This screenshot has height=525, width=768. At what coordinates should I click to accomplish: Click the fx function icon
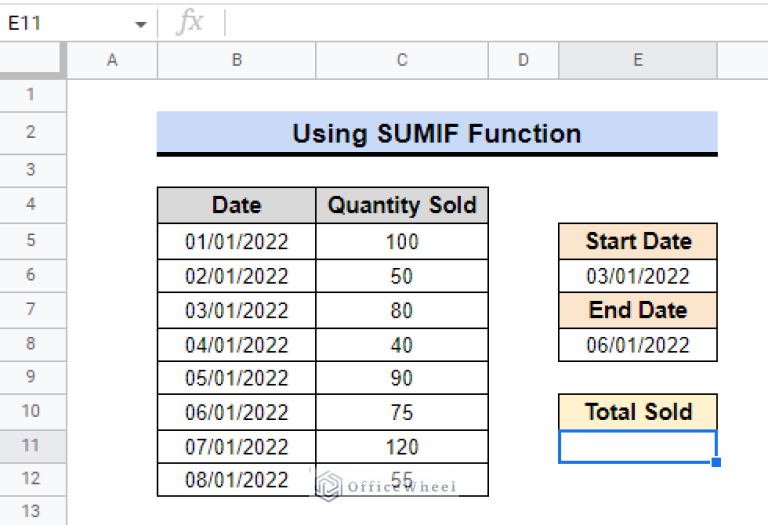coord(190,23)
